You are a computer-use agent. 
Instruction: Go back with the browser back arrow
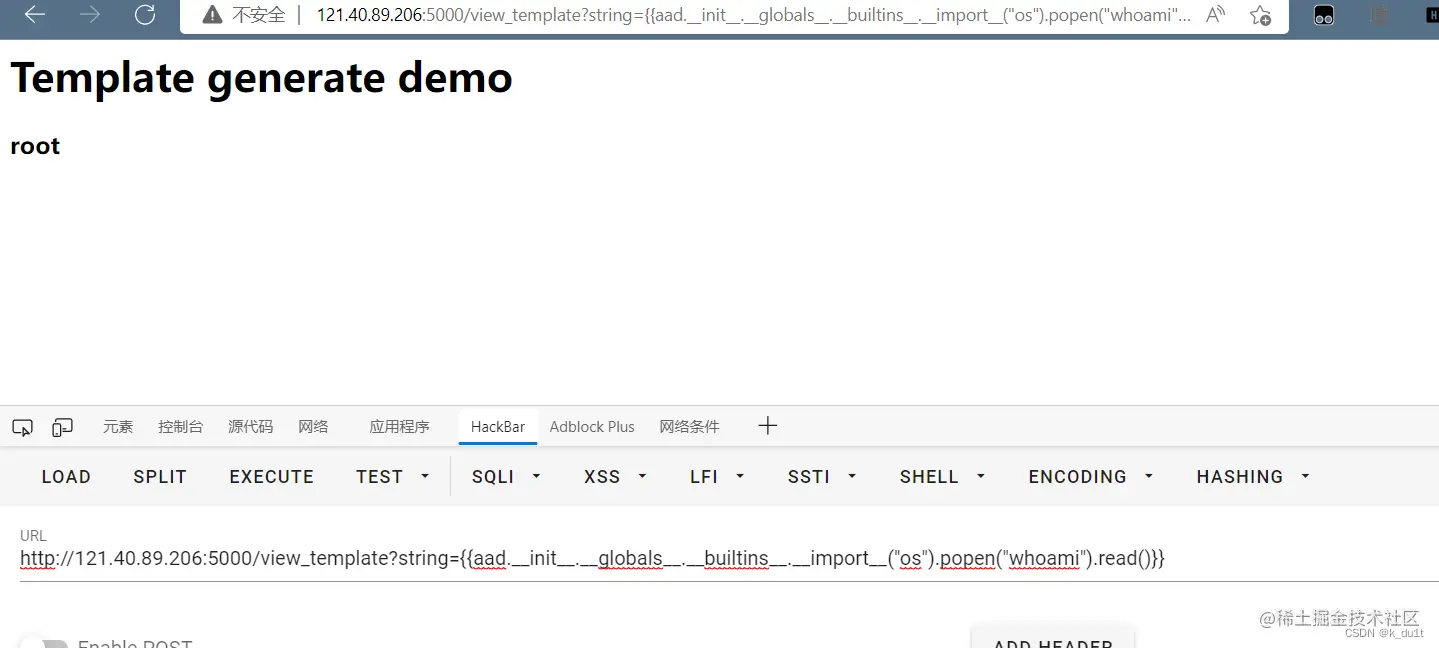pyautogui.click(x=35, y=15)
